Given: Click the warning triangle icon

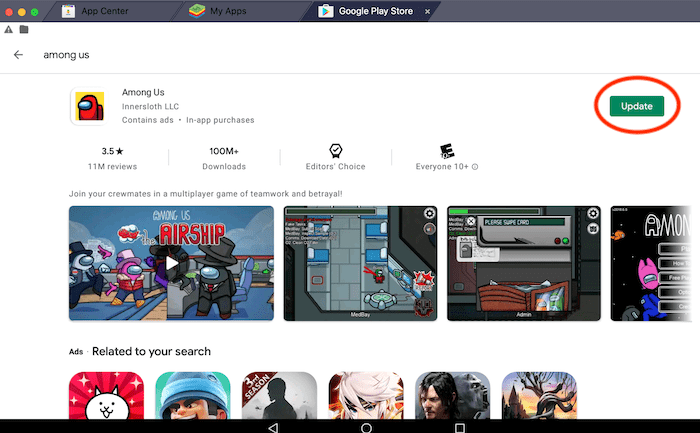Looking at the screenshot, I should pos(8,29).
